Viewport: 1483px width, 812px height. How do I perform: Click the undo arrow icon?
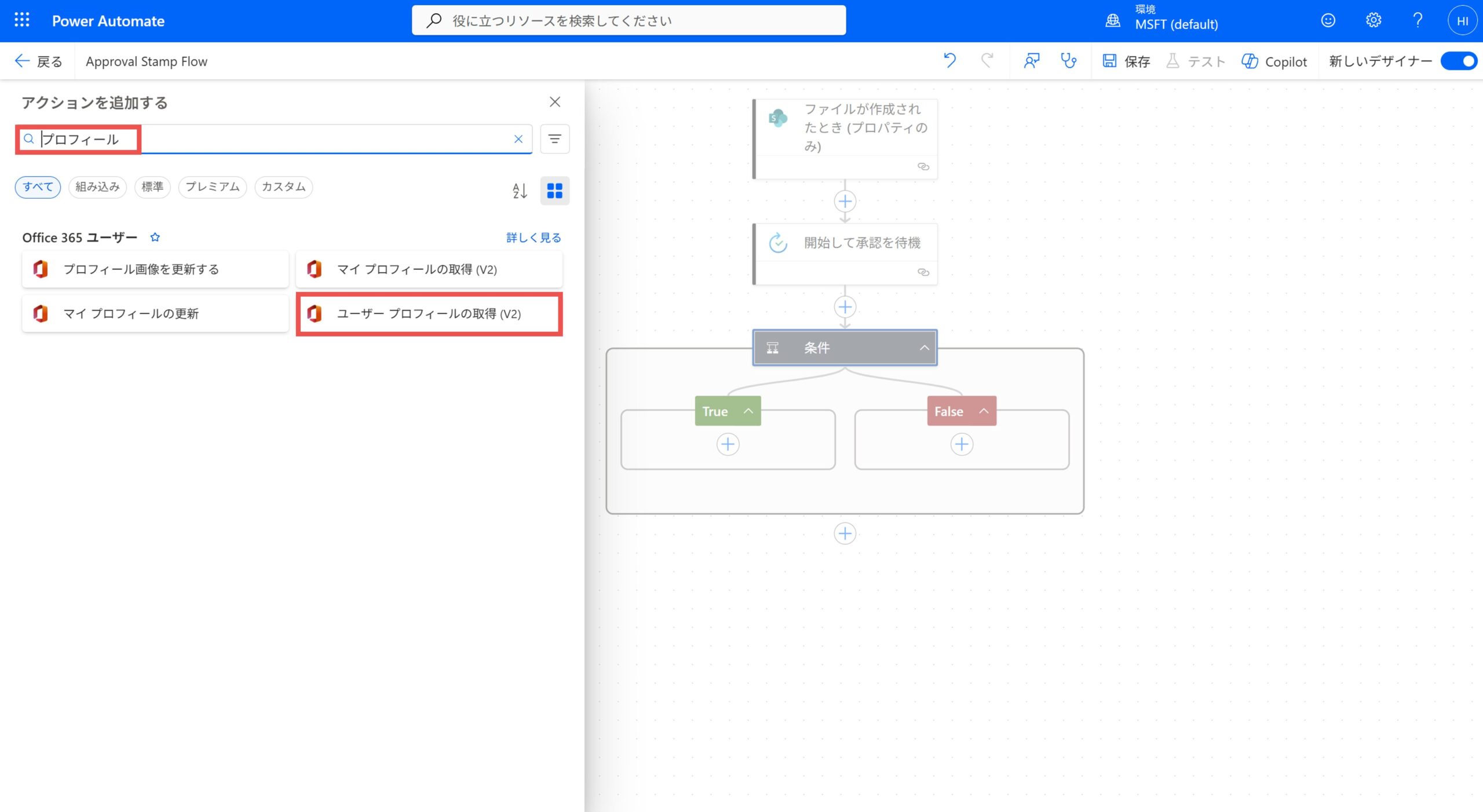pos(949,61)
